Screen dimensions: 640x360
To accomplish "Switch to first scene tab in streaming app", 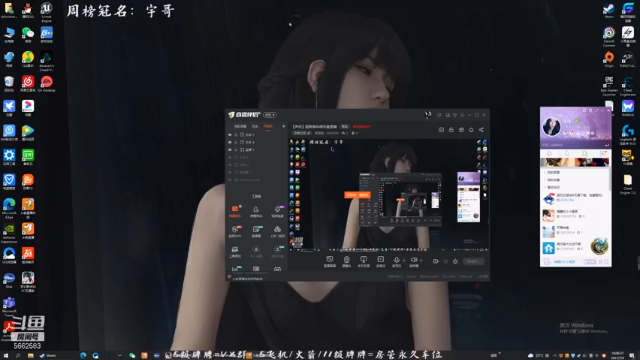I will [240, 127].
